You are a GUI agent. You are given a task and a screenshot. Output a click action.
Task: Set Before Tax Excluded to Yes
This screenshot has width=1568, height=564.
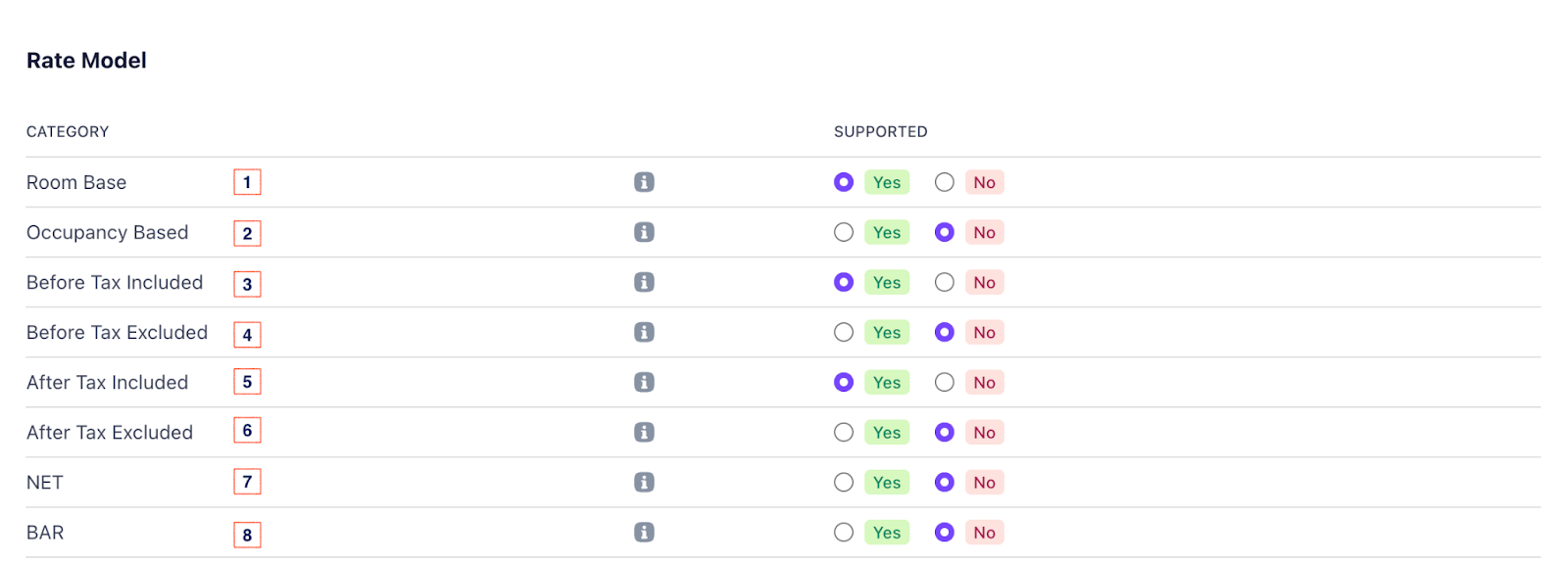pyautogui.click(x=844, y=332)
